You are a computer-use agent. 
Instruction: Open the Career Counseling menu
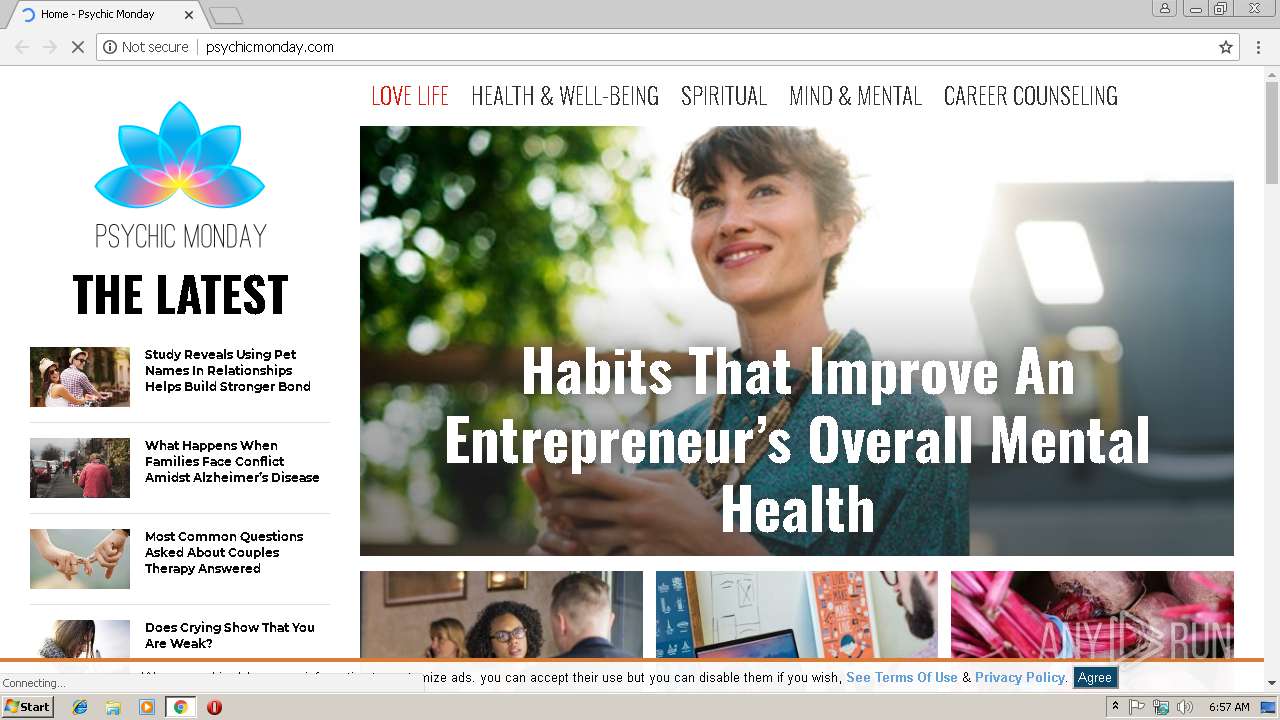coord(1030,96)
